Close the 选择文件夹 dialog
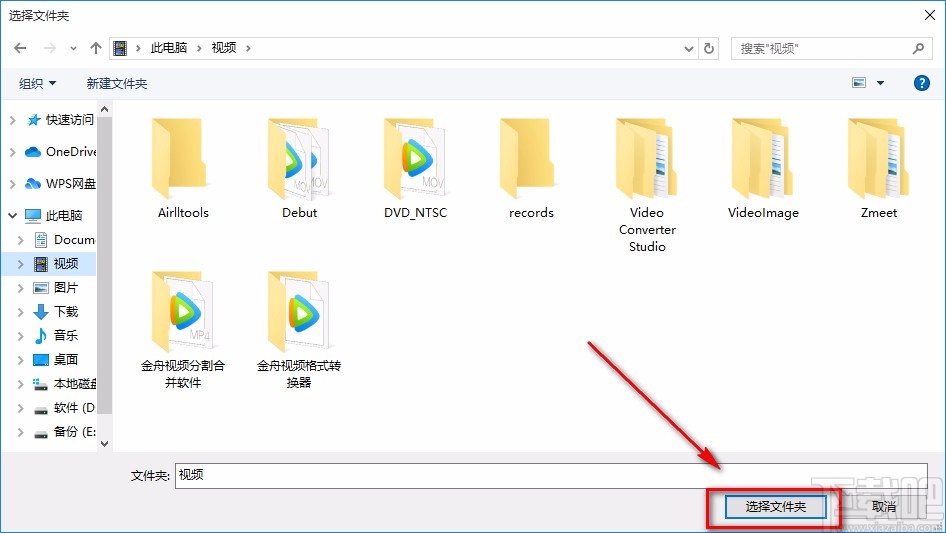This screenshot has width=946, height=533. [930, 15]
